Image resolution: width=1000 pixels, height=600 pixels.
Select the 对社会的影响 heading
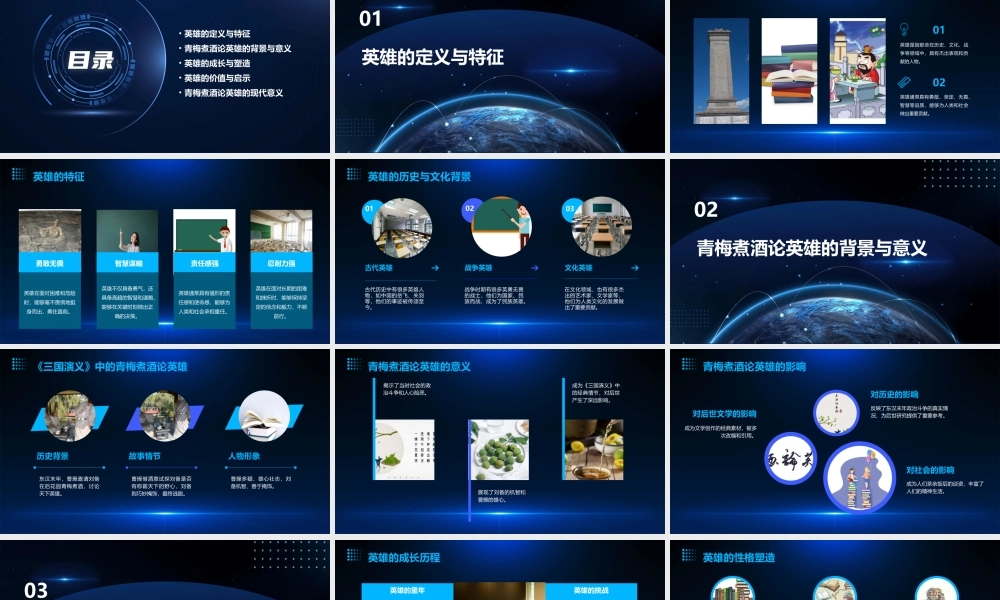click(930, 470)
